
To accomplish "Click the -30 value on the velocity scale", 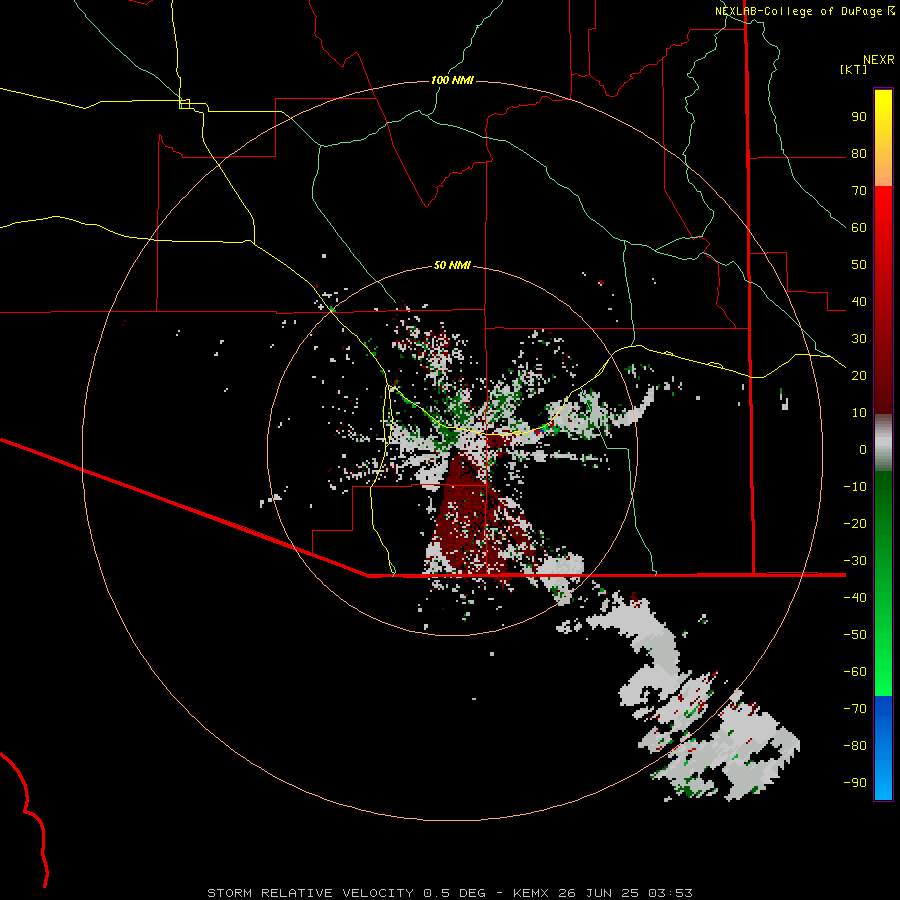I will [x=855, y=561].
